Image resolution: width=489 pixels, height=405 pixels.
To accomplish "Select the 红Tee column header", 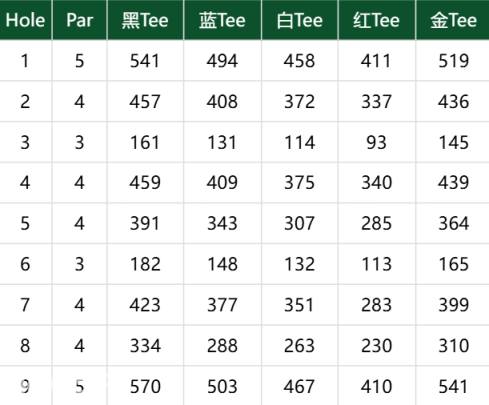I will click(377, 20).
